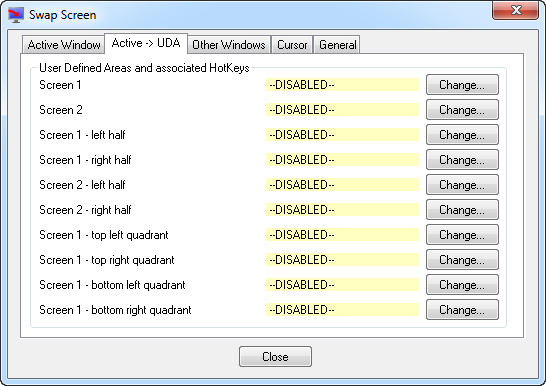Change the hotkey for Screen 1
The image size is (546, 386).
pos(462,85)
